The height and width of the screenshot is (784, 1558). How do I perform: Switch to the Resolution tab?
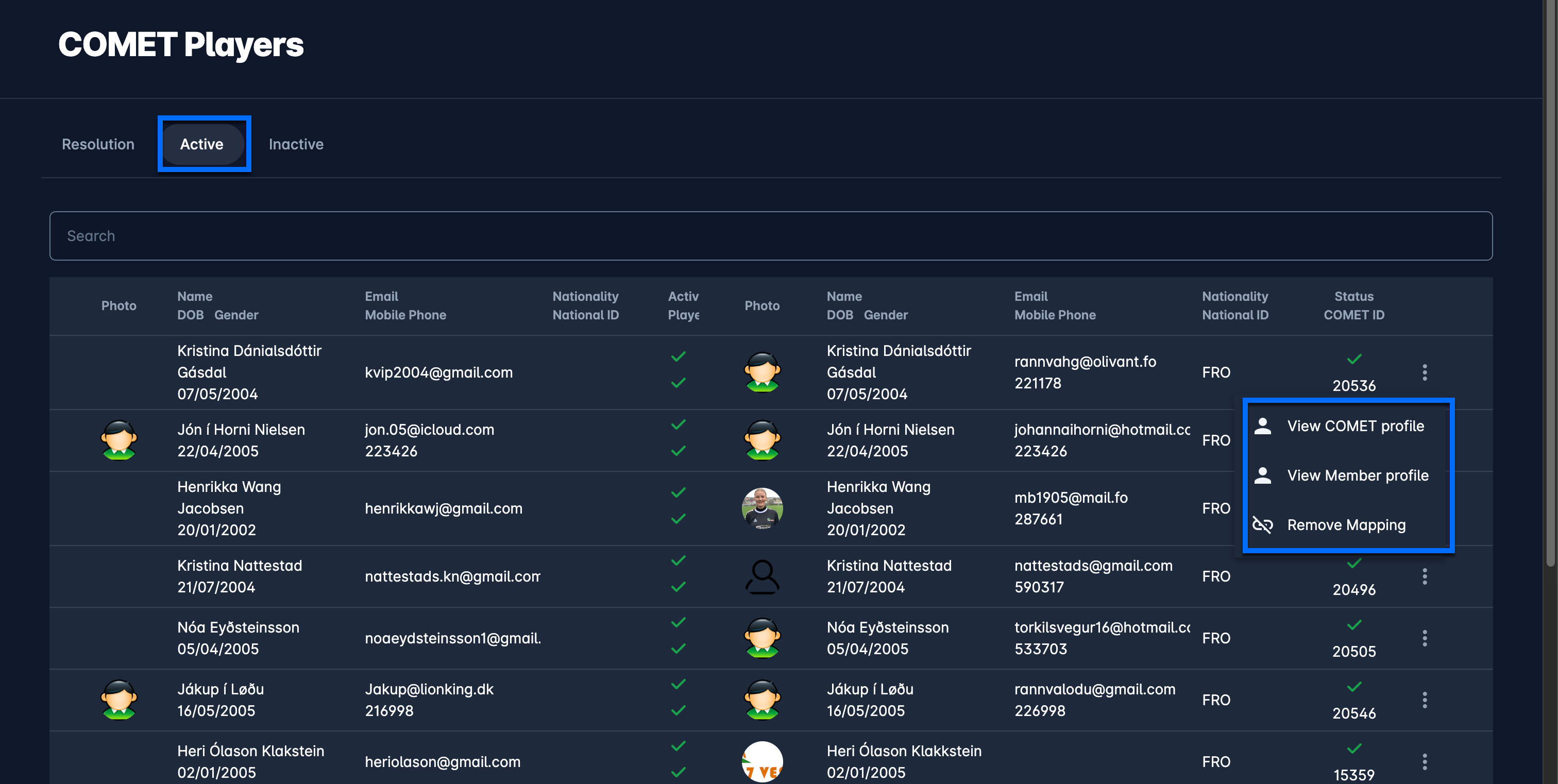point(98,144)
